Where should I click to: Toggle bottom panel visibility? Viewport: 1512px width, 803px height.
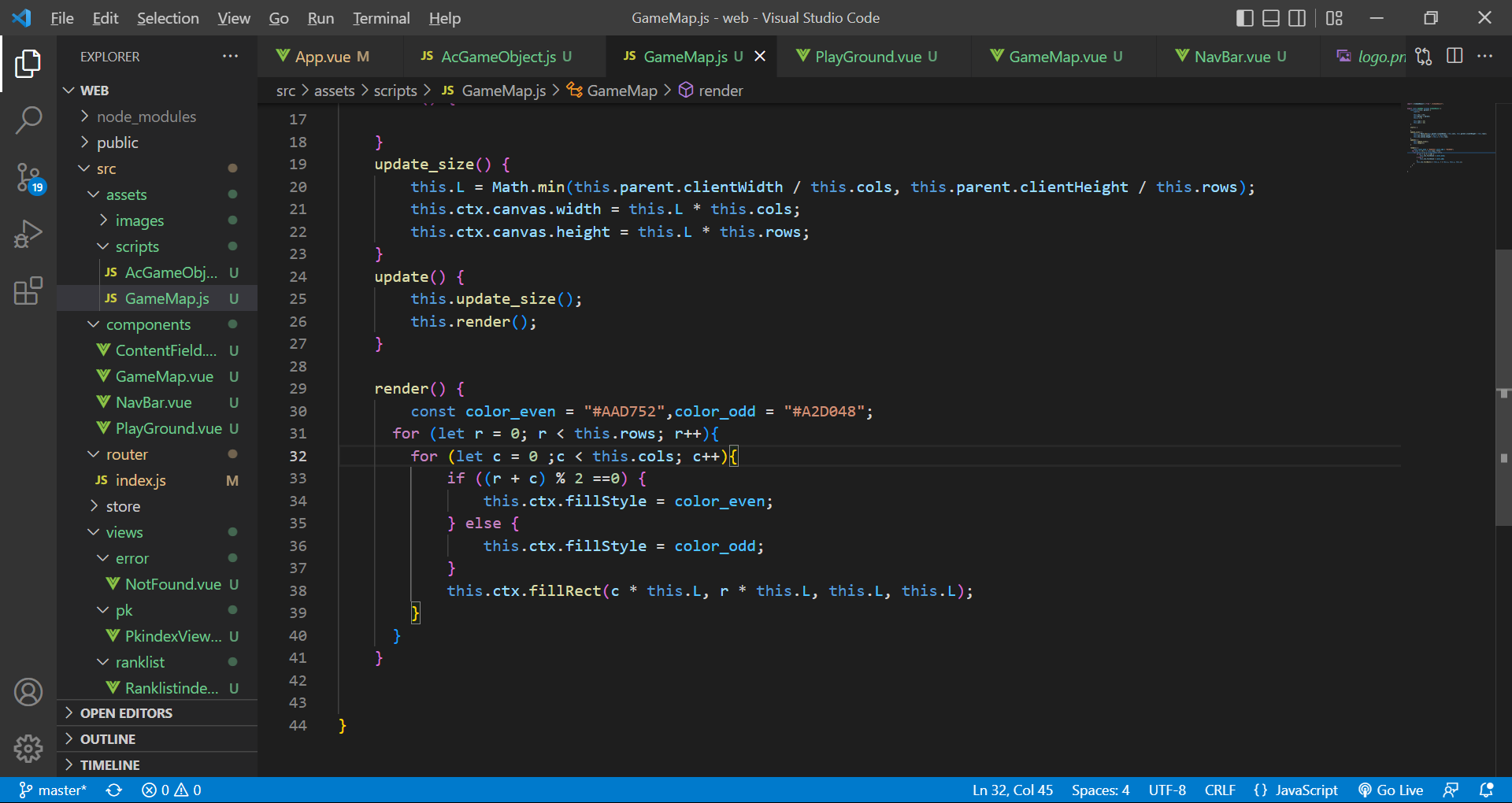click(1271, 17)
